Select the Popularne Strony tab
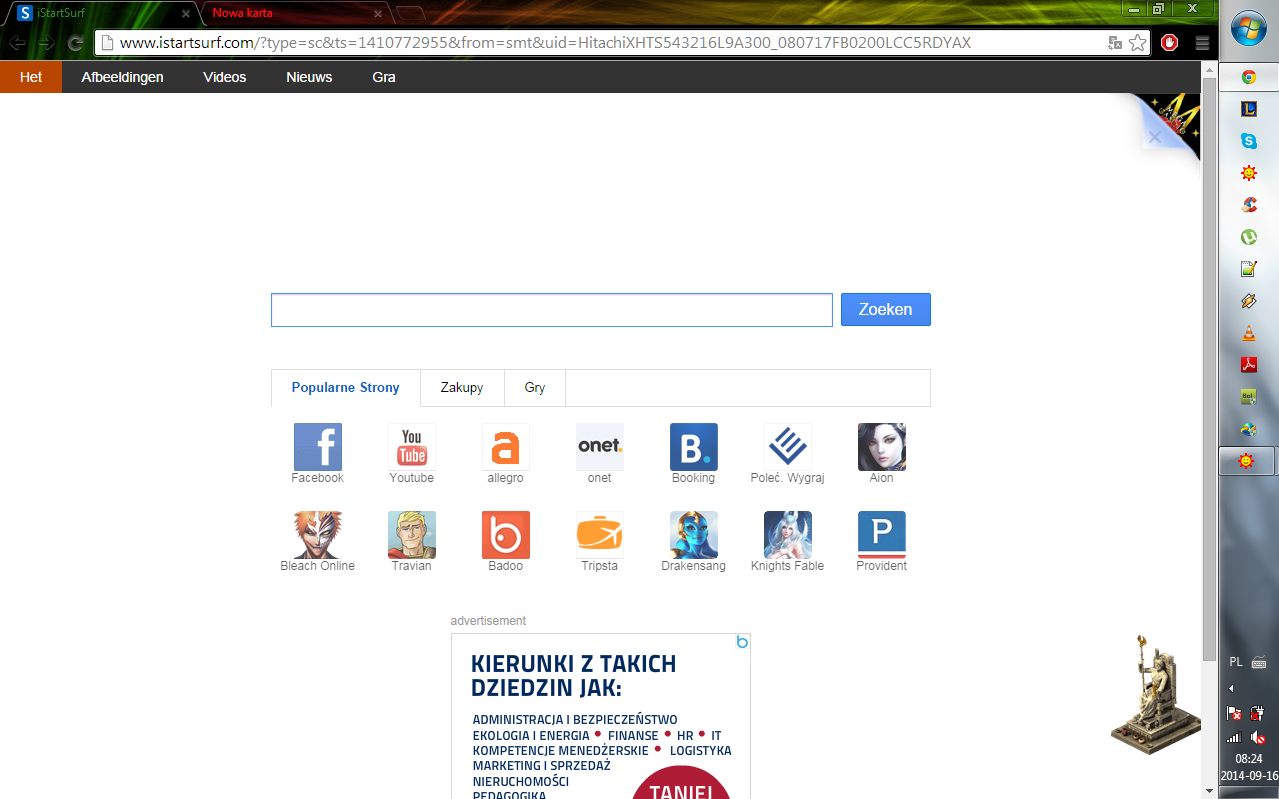 click(345, 388)
